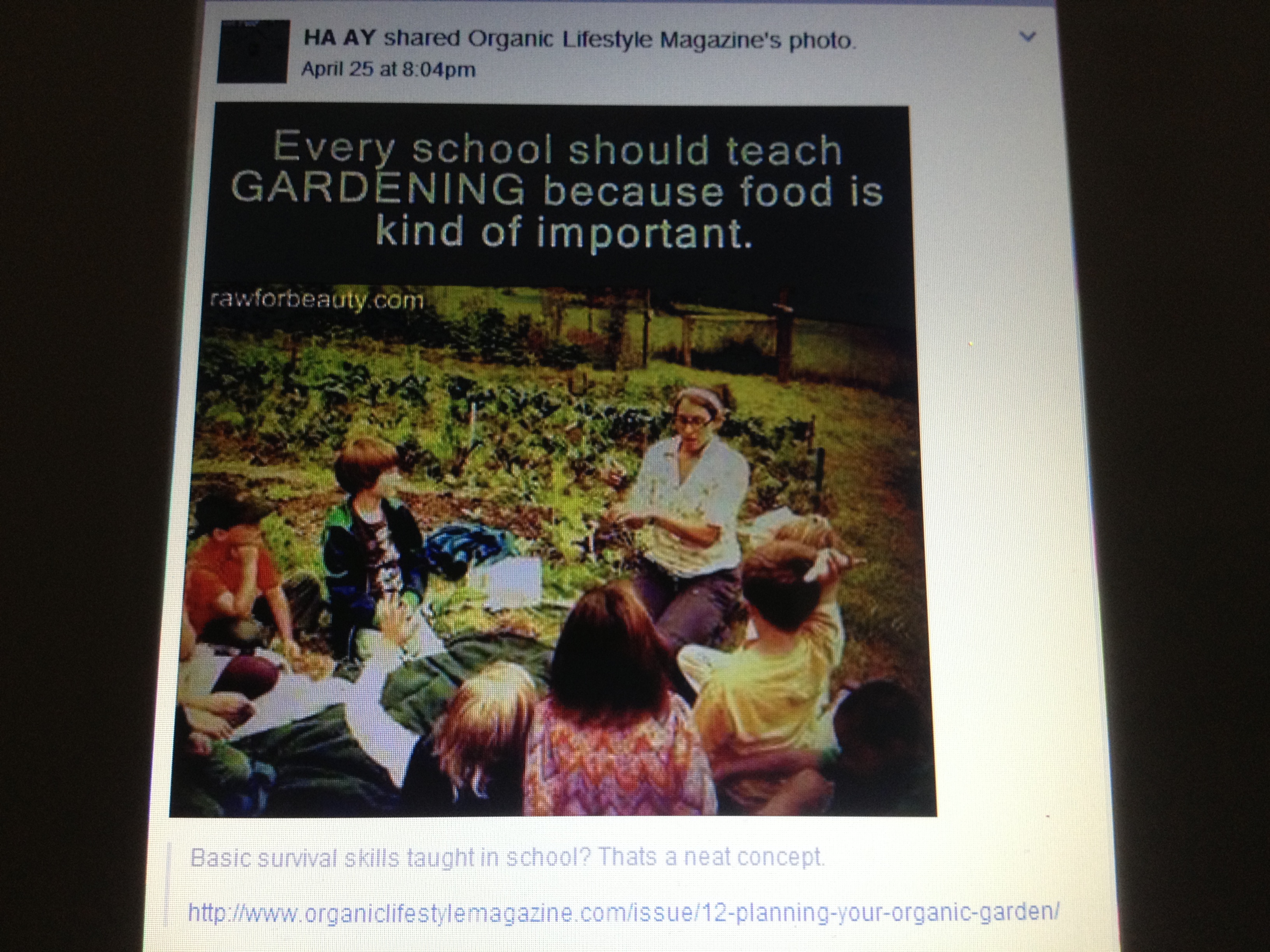Click the dark profile picture avatar
This screenshot has height=952, width=1270.
253,52
